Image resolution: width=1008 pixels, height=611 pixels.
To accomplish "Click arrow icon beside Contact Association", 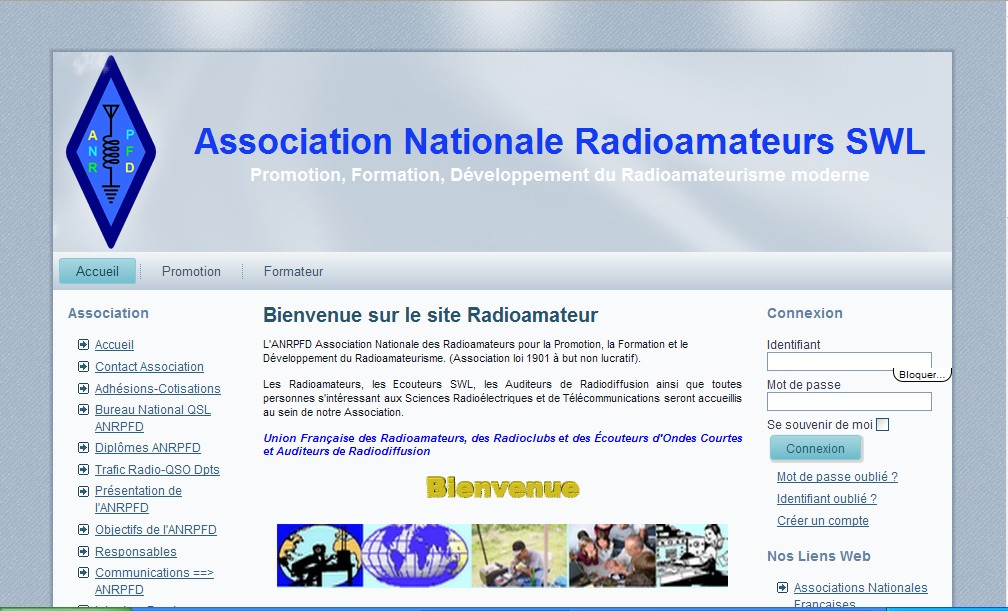I will click(84, 367).
